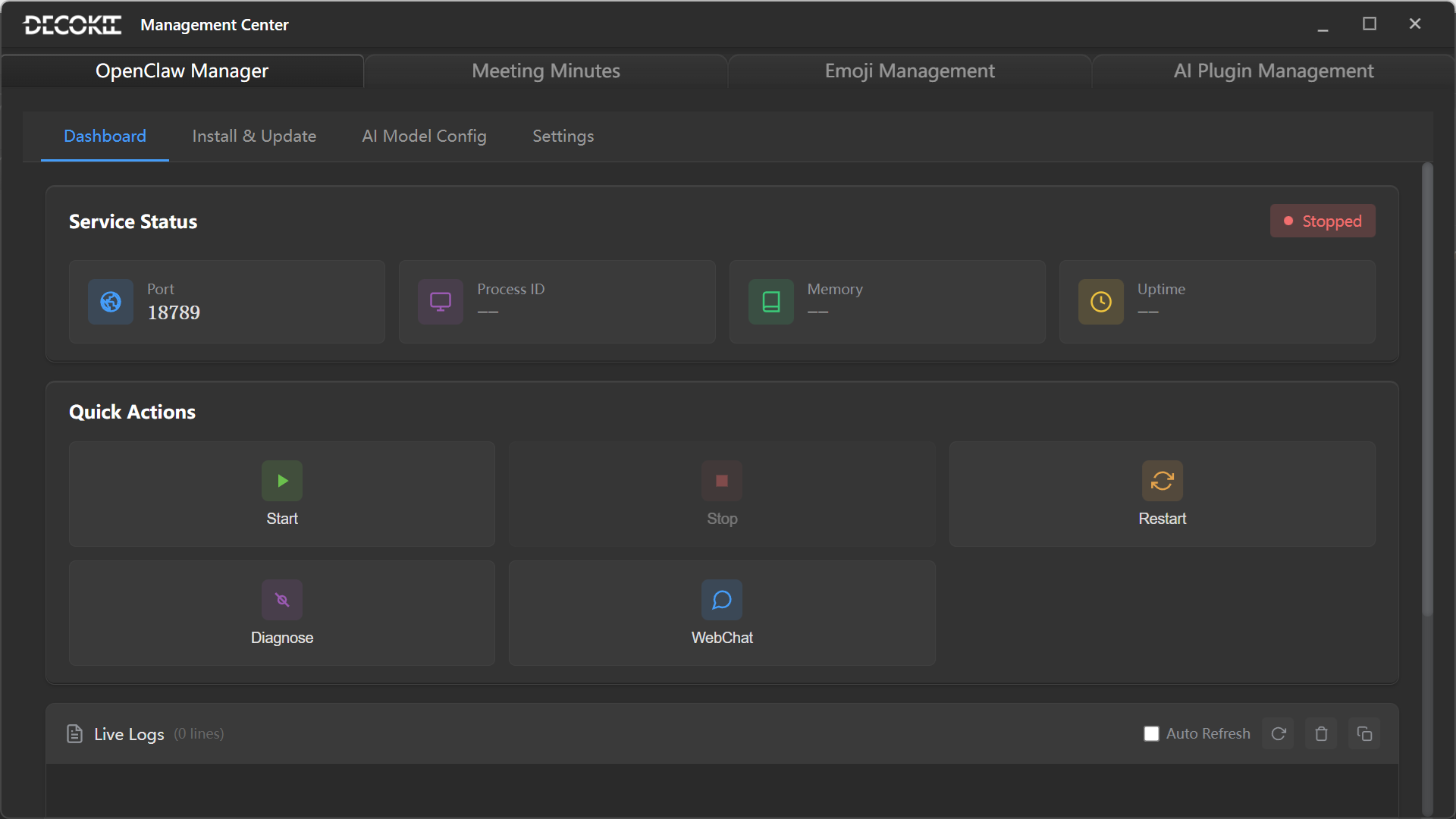The width and height of the screenshot is (1456, 819).
Task: Click the port value 18789
Action: pyautogui.click(x=174, y=312)
